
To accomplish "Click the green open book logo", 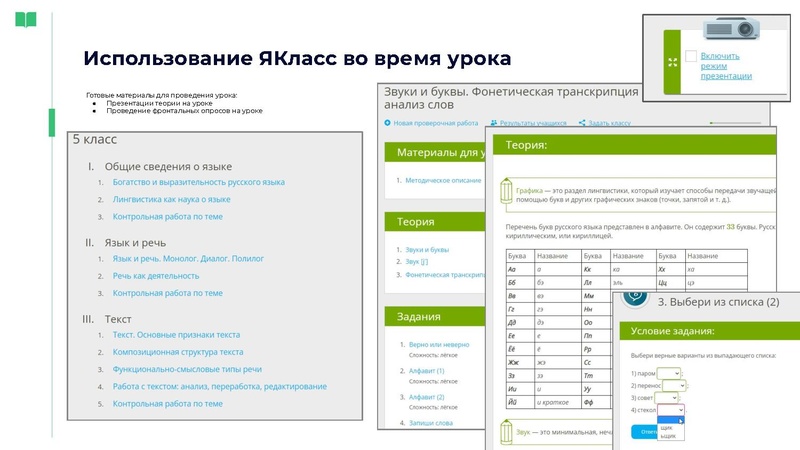I will (26, 20).
